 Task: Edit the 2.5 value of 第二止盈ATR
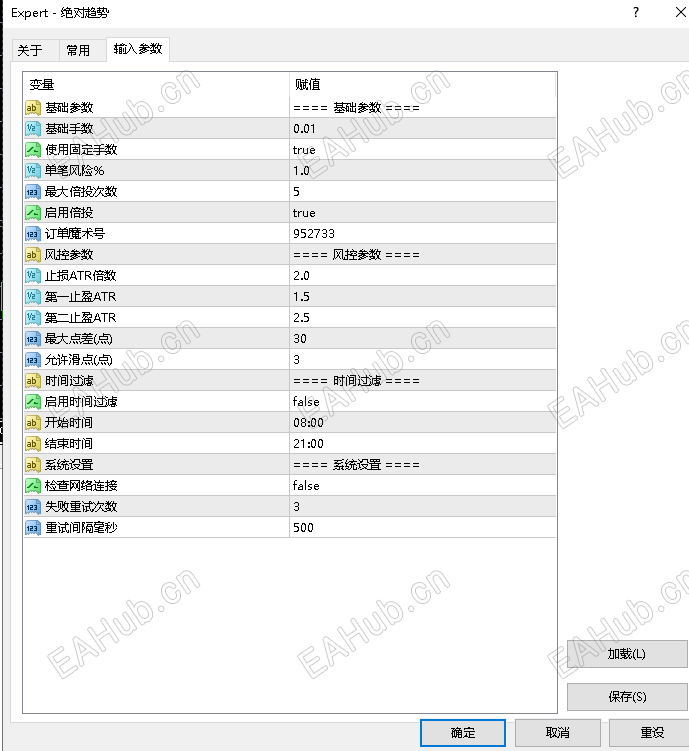pyautogui.click(x=423, y=318)
